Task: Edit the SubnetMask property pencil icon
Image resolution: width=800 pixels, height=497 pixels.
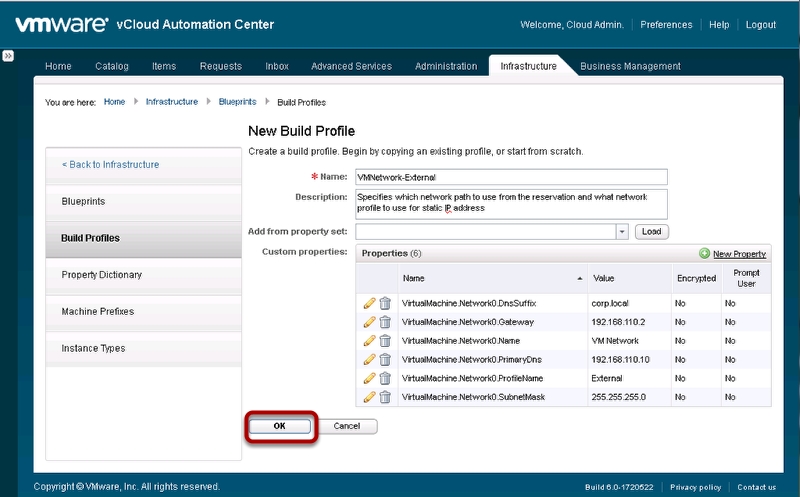Action: (x=369, y=397)
